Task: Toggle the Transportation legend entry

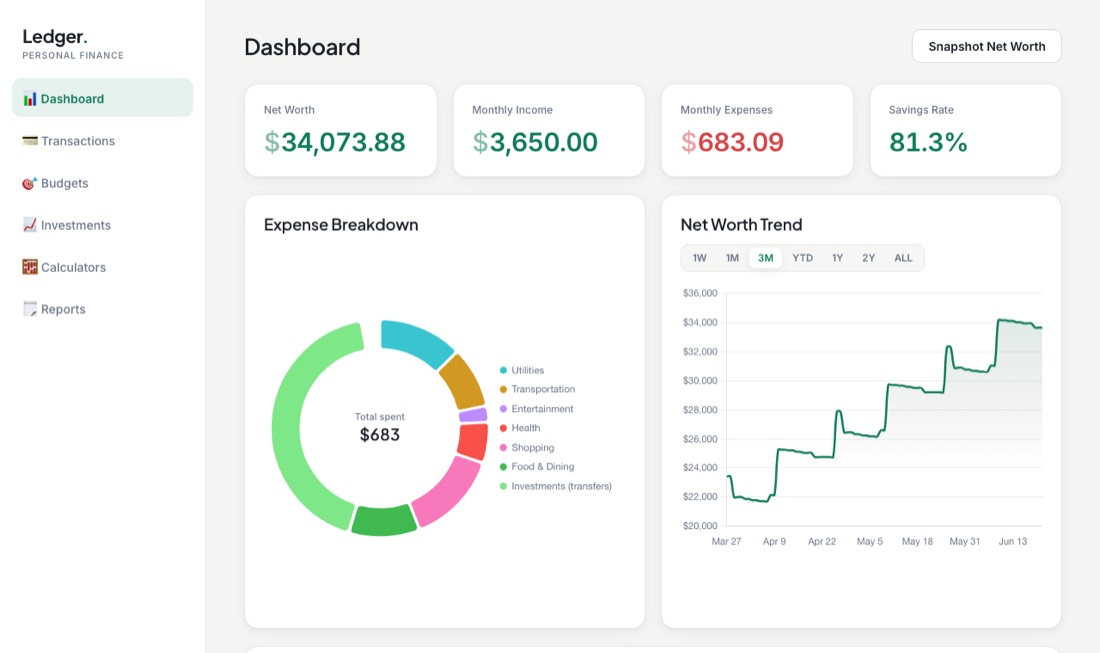Action: [537, 389]
